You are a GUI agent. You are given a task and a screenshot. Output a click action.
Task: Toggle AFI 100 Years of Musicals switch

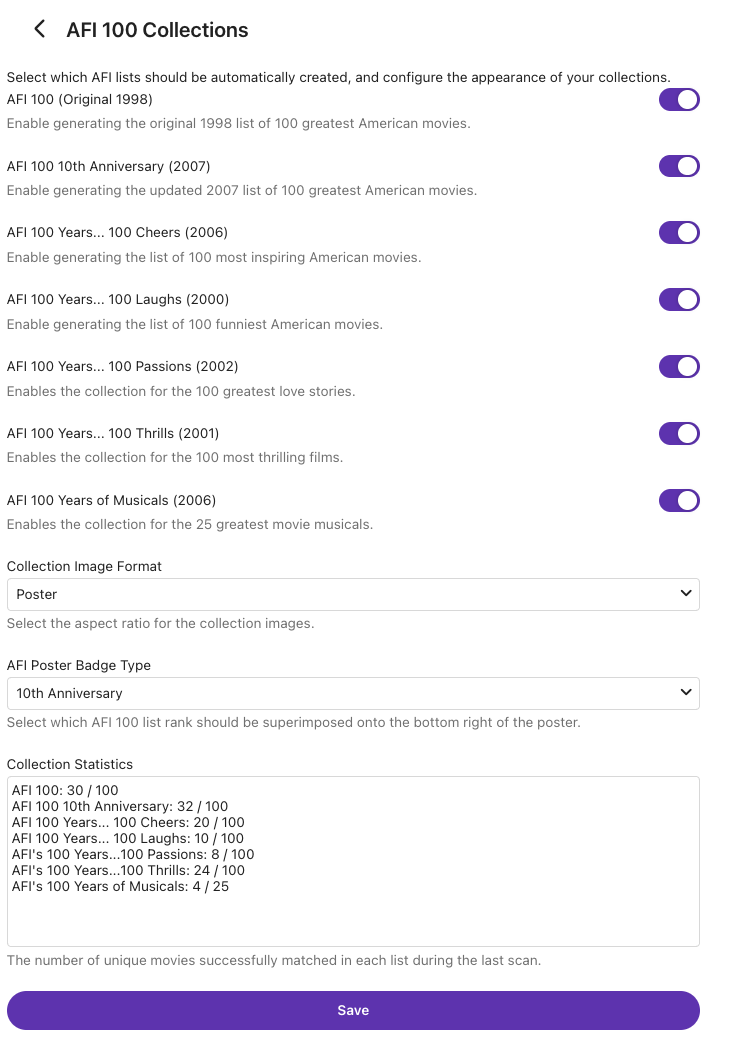(x=679, y=501)
